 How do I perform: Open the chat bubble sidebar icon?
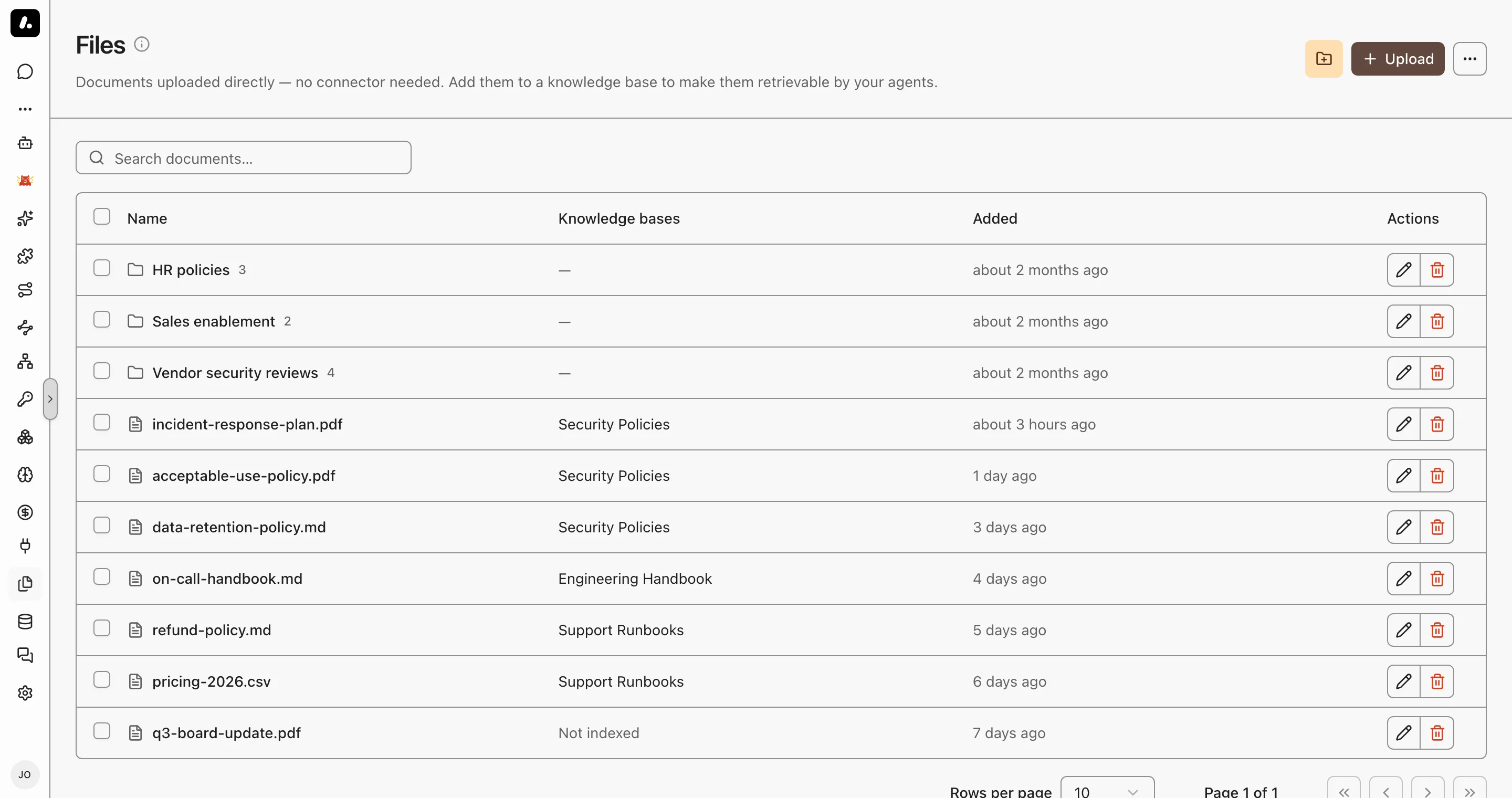25,71
